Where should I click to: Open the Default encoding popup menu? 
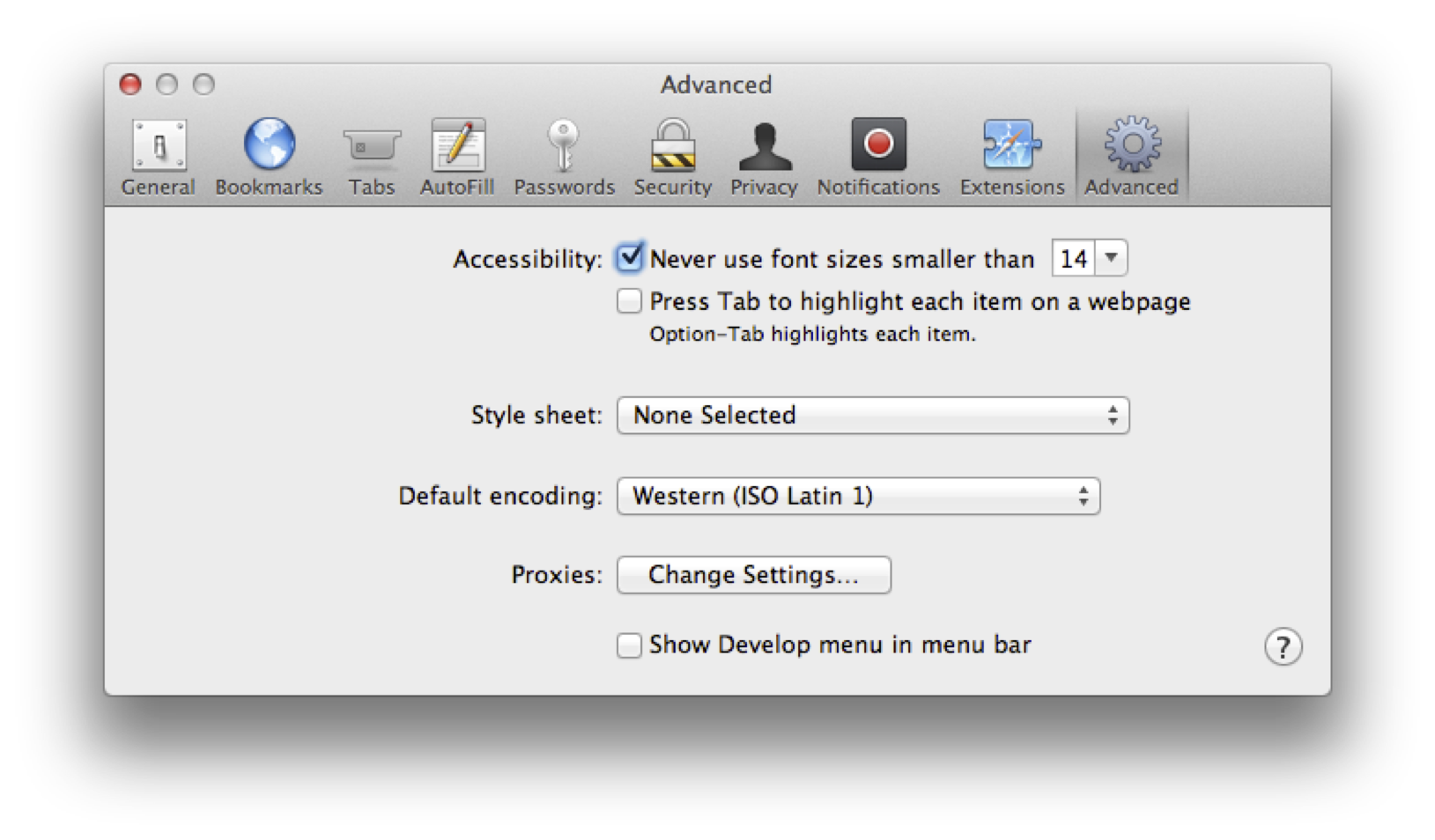(x=858, y=496)
